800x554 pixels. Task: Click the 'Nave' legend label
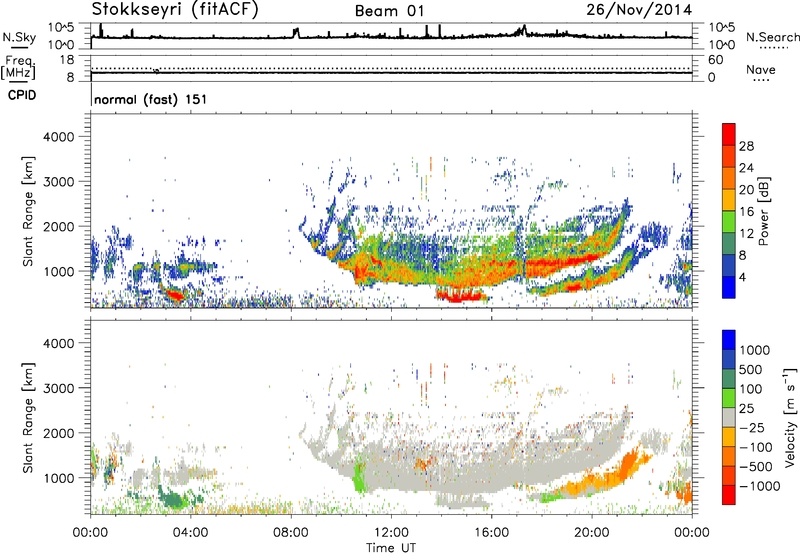pyautogui.click(x=761, y=70)
